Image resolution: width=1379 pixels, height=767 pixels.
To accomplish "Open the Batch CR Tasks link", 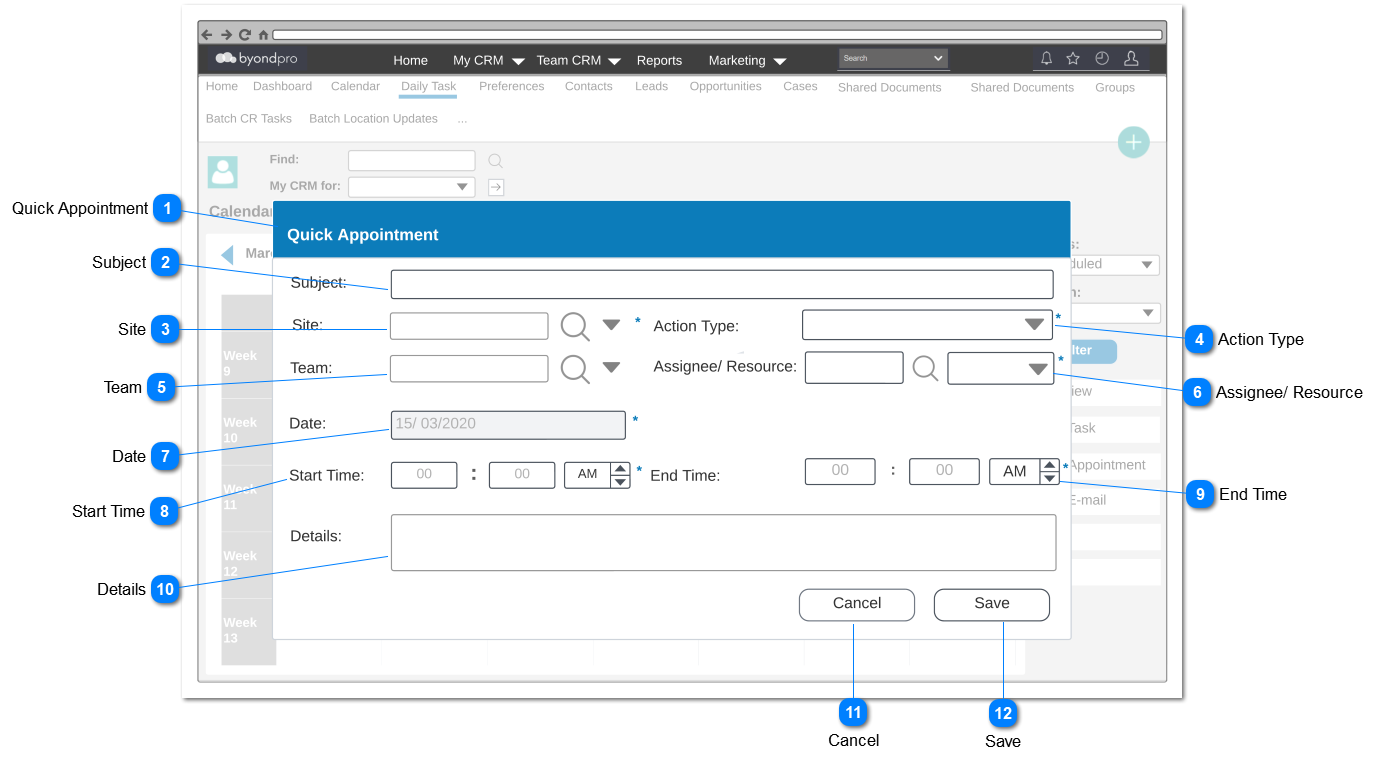I will [249, 119].
